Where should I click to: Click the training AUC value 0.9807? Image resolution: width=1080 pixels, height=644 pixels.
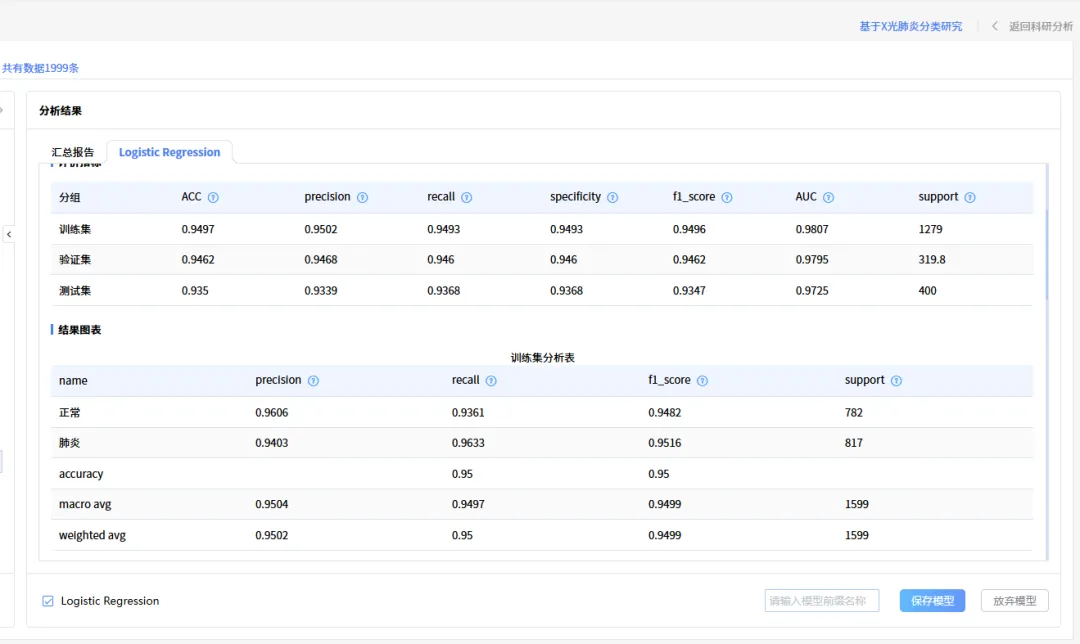point(812,229)
